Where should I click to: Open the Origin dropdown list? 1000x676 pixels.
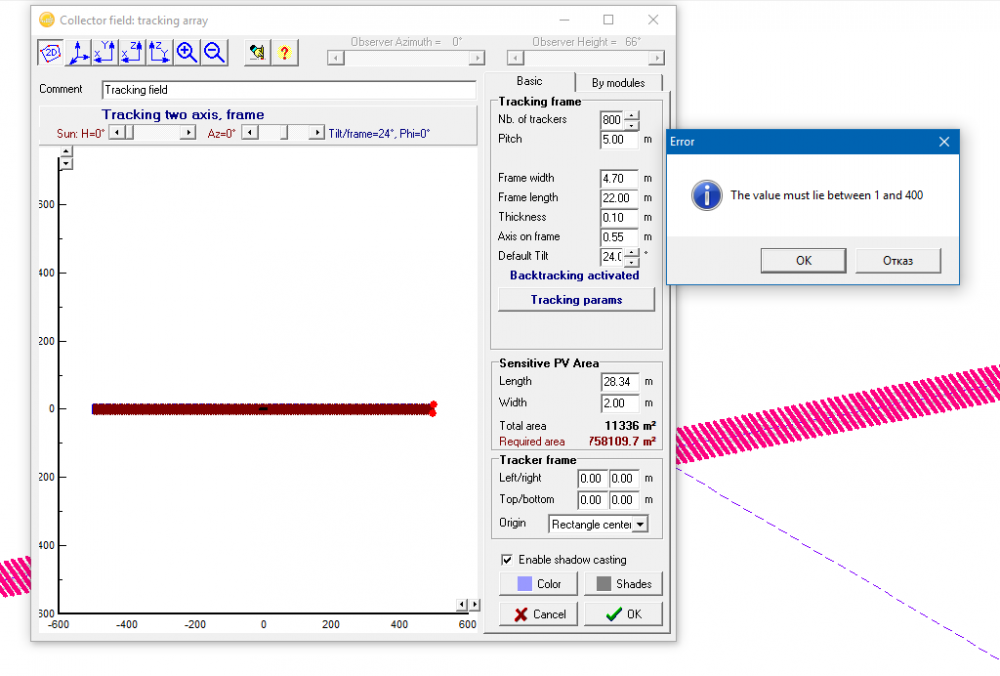pyautogui.click(x=640, y=524)
